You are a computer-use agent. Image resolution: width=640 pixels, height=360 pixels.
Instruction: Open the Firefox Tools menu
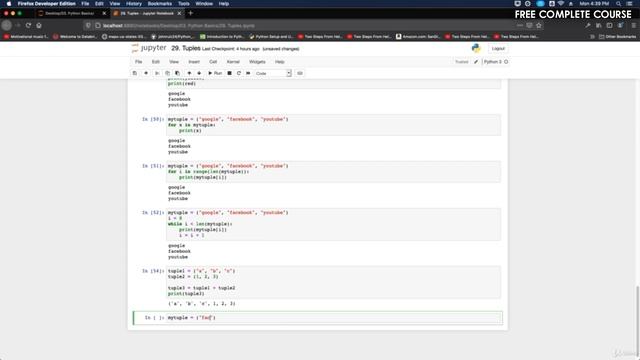coord(184,4)
